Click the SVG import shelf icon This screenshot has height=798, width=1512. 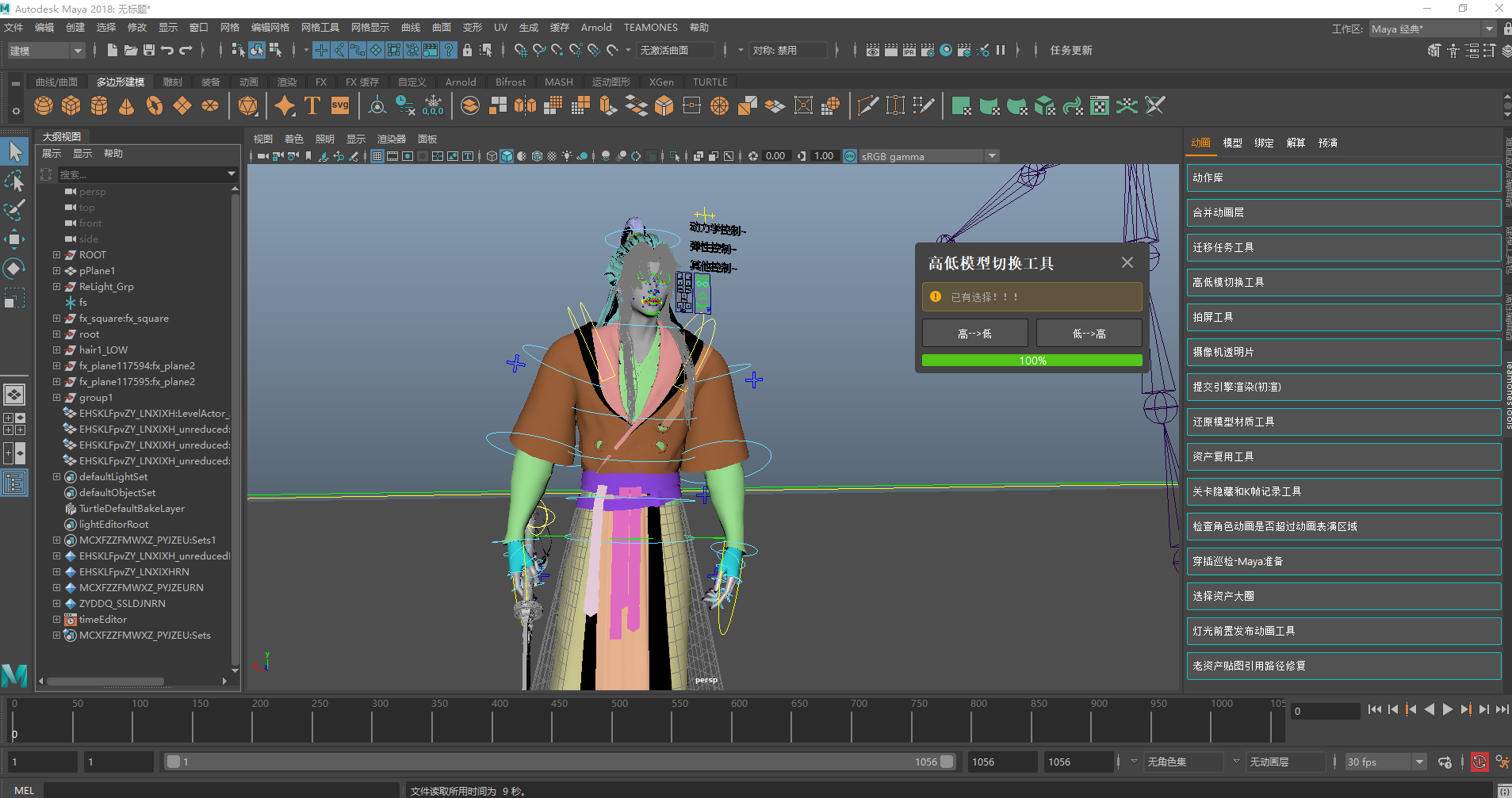tap(340, 105)
